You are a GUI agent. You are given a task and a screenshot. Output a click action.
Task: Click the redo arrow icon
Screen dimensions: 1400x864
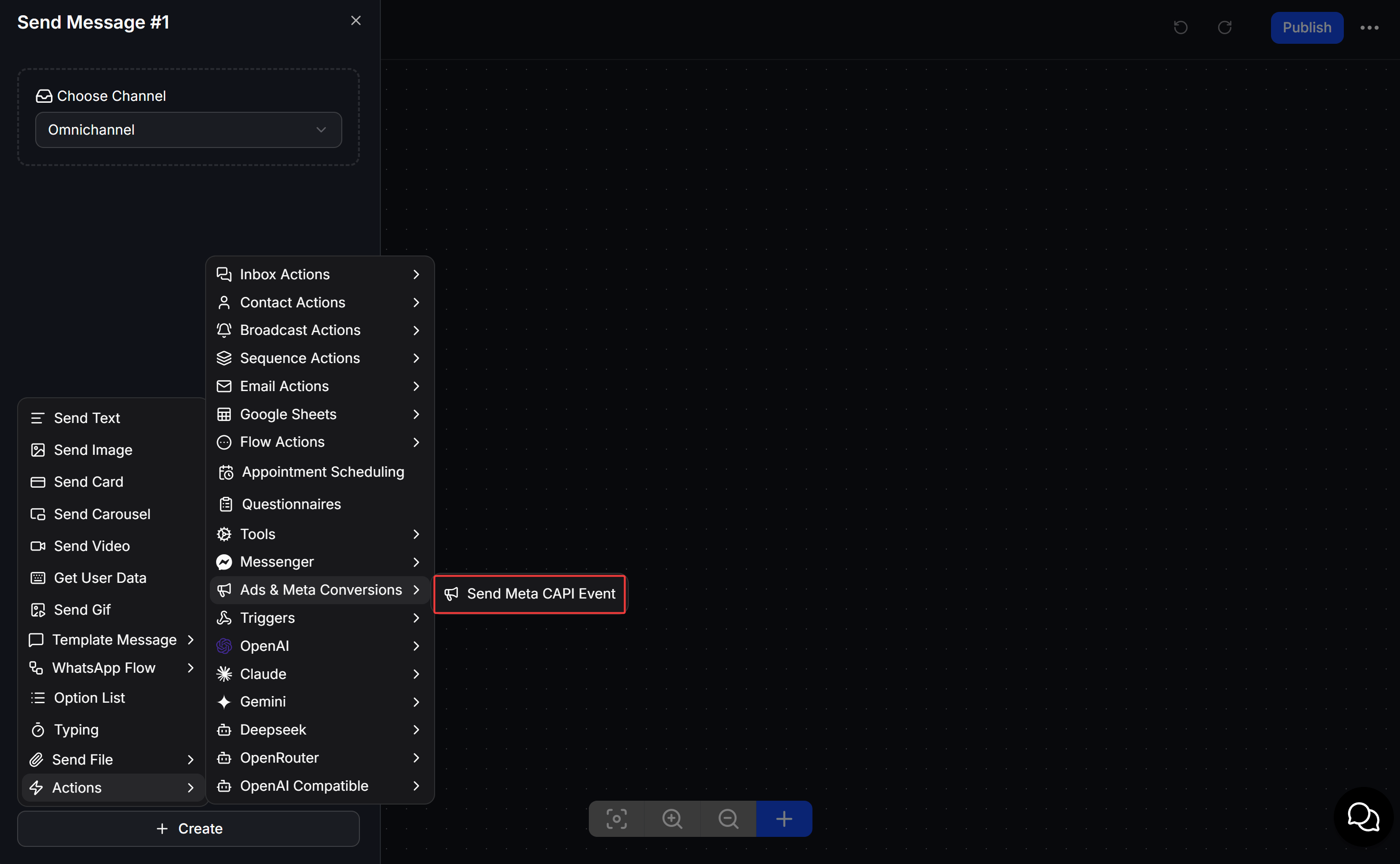point(1224,28)
